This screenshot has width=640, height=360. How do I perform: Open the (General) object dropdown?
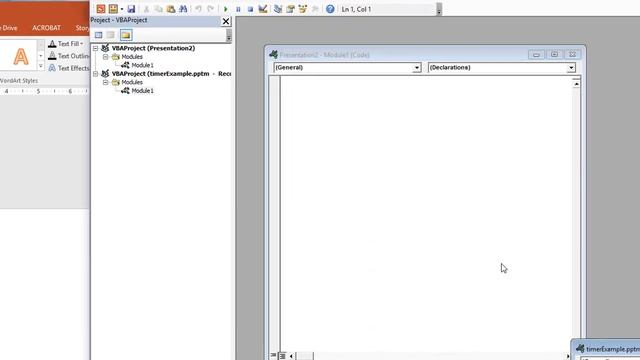[416, 68]
